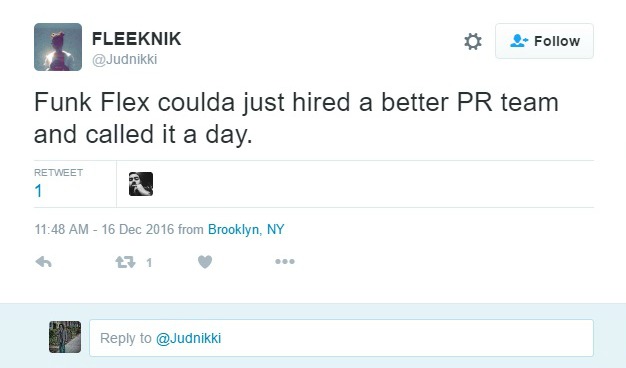Open FLEEKNIK's profile picture

(58, 47)
